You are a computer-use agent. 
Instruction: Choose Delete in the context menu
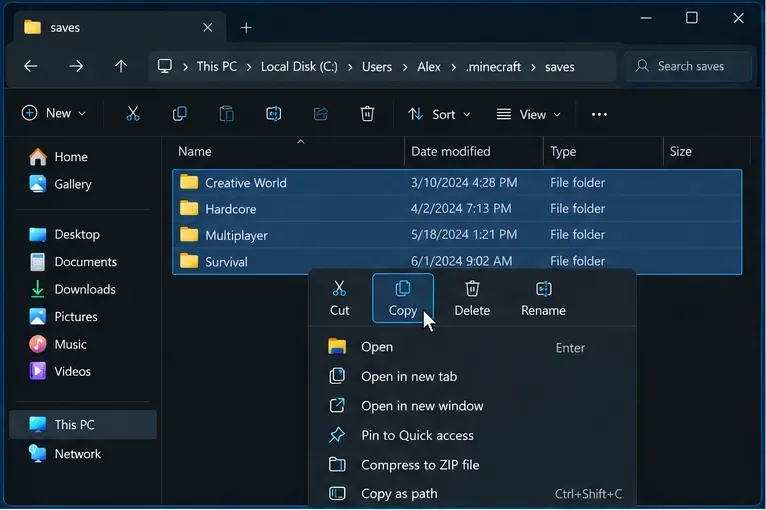pyautogui.click(x=472, y=298)
